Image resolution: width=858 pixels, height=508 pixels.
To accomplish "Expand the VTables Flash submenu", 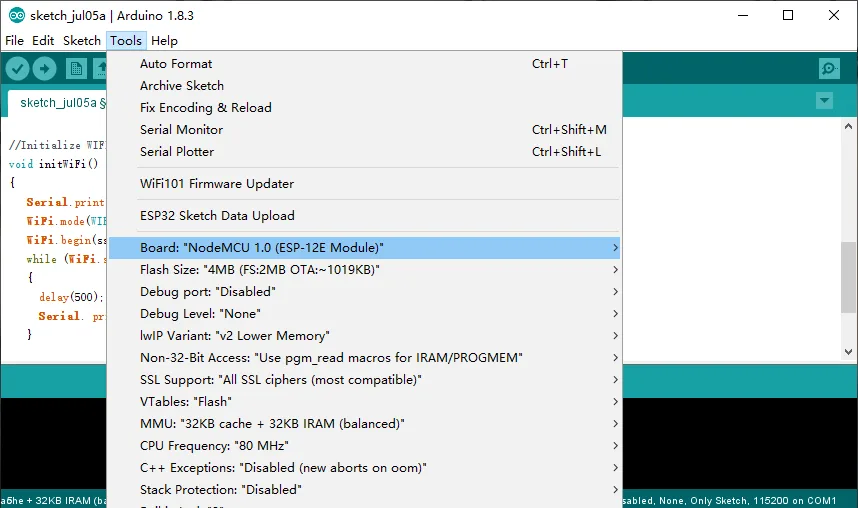I will (364, 401).
